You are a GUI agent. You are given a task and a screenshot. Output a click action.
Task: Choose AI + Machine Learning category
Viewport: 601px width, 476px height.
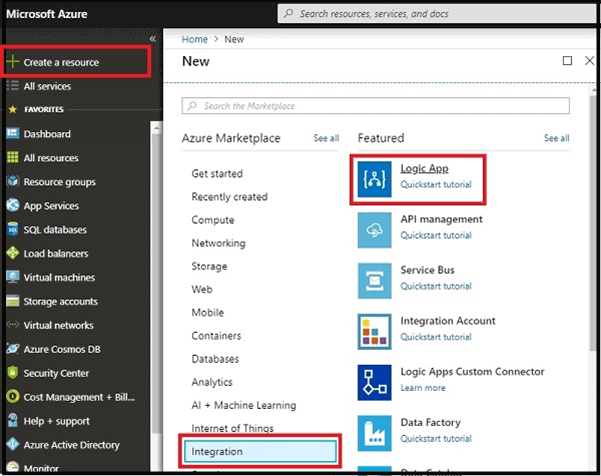coord(244,405)
